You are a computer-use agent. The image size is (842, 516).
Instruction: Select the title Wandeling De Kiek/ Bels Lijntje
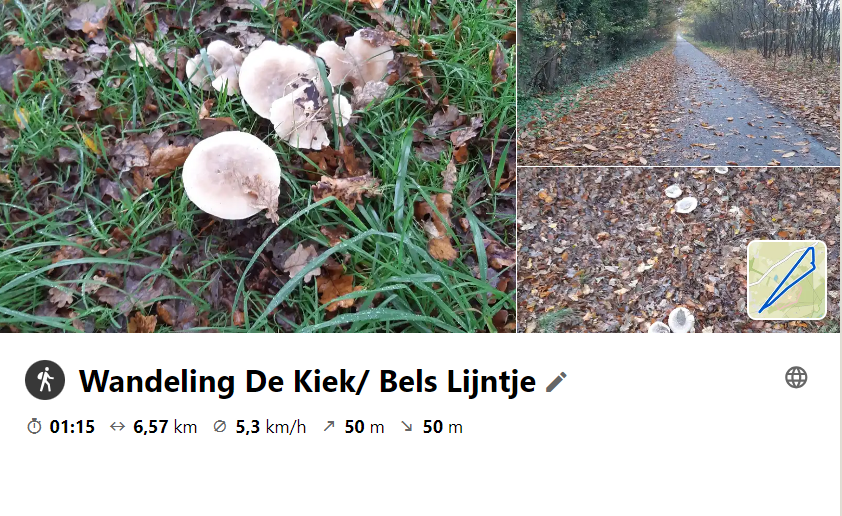tap(308, 382)
